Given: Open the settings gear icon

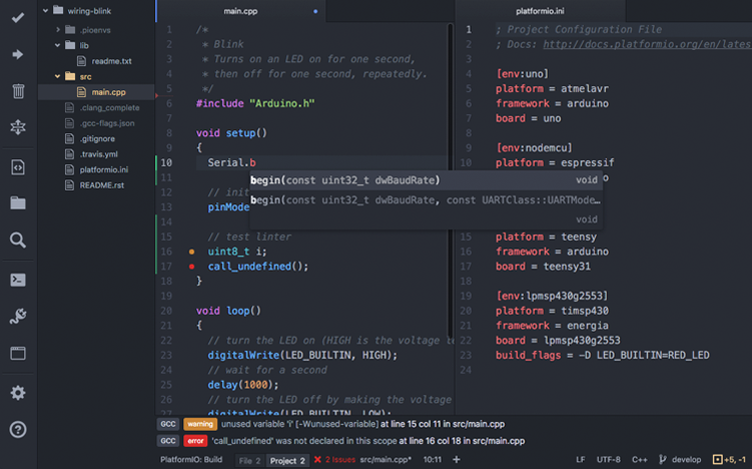Looking at the screenshot, I should point(17,392).
